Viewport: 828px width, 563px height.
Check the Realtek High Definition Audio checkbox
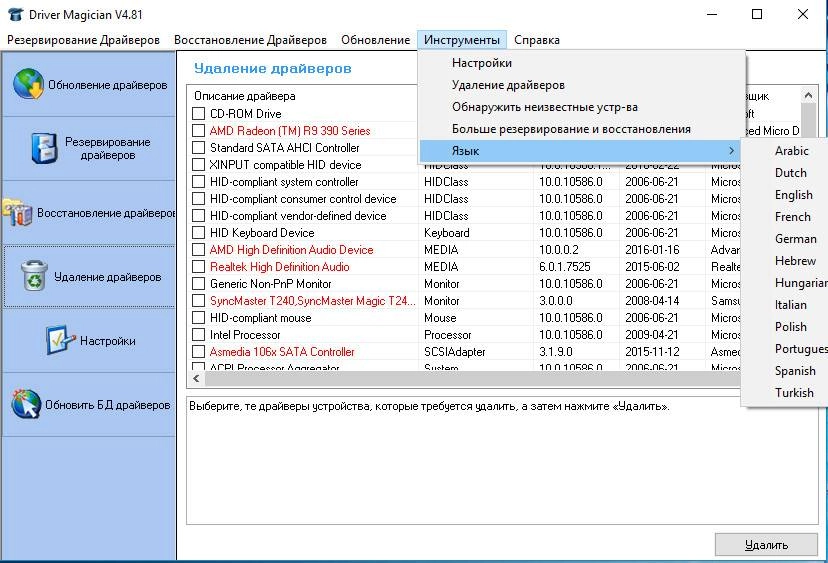[x=199, y=267]
